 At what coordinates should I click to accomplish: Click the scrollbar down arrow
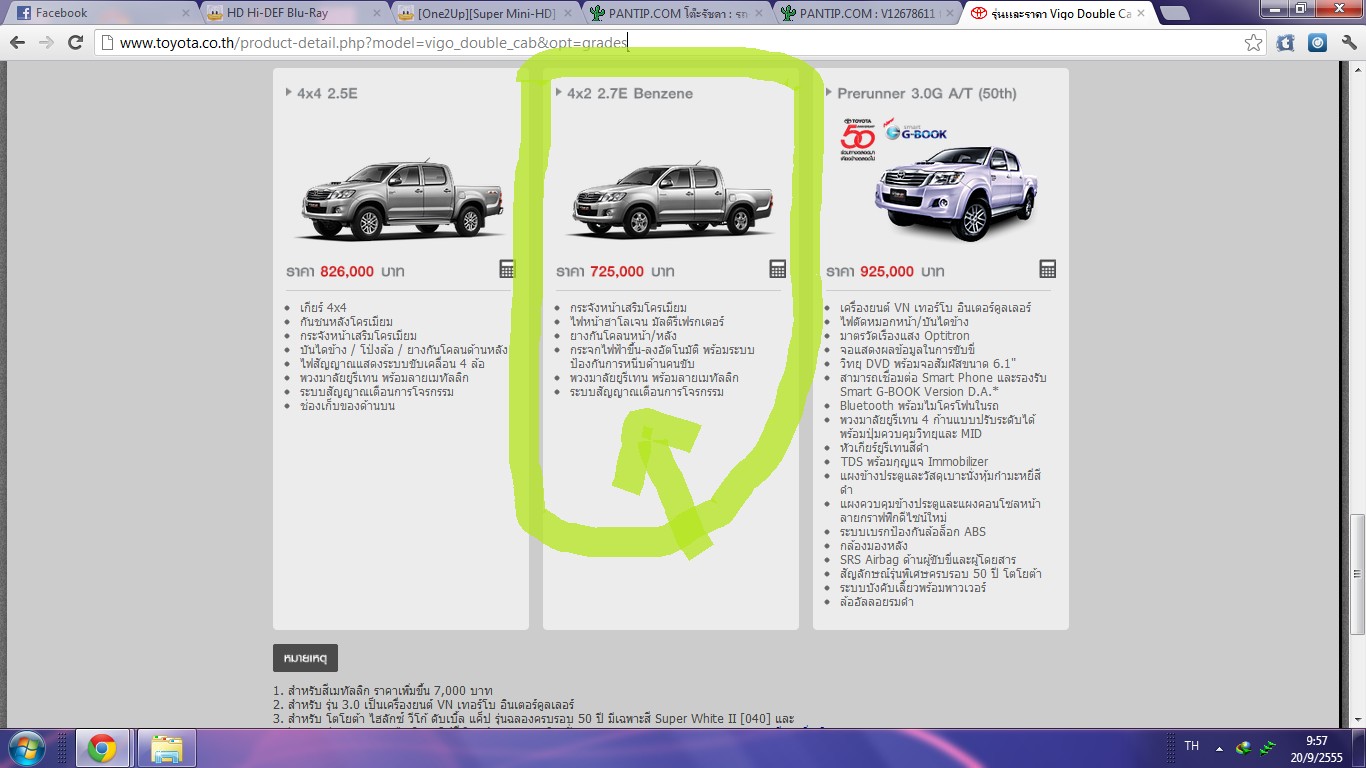click(1357, 720)
